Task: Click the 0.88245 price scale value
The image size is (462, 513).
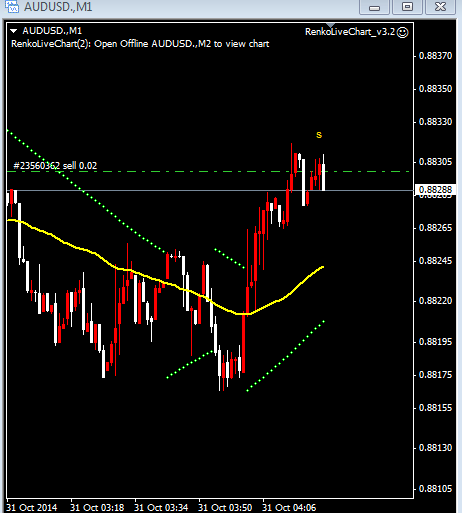Action: point(435,261)
